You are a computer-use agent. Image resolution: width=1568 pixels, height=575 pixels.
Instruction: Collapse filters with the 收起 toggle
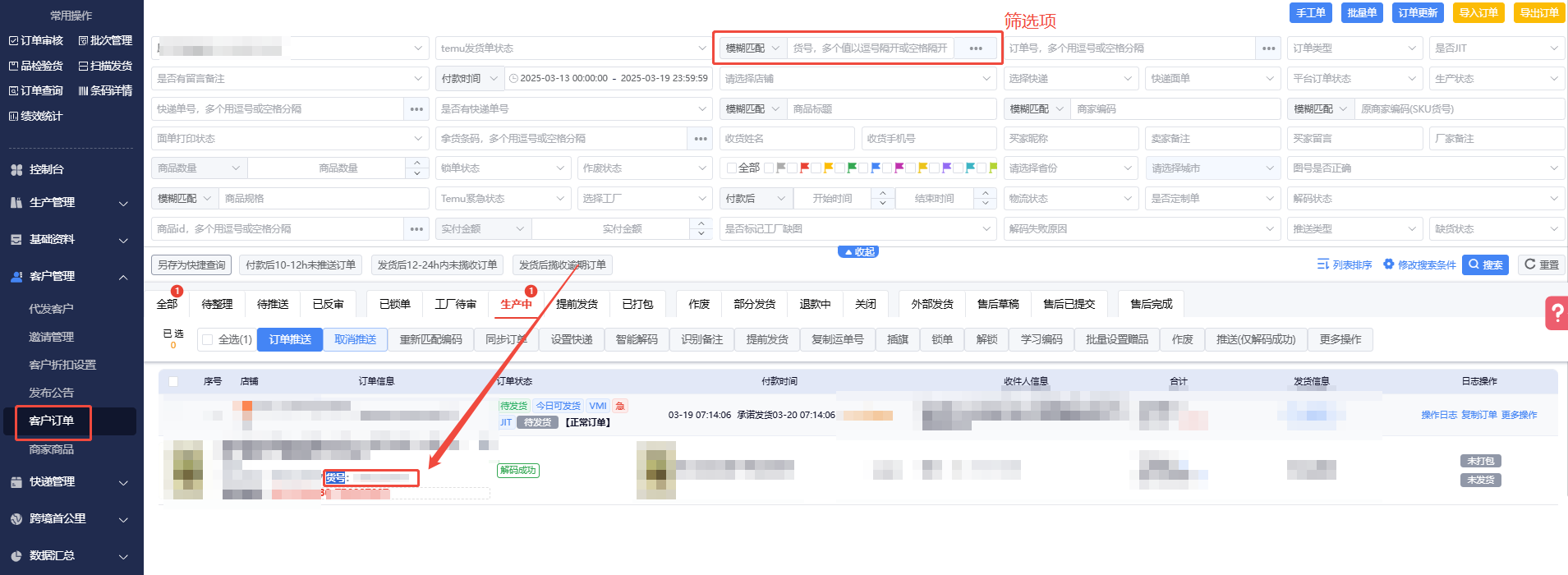(x=858, y=252)
